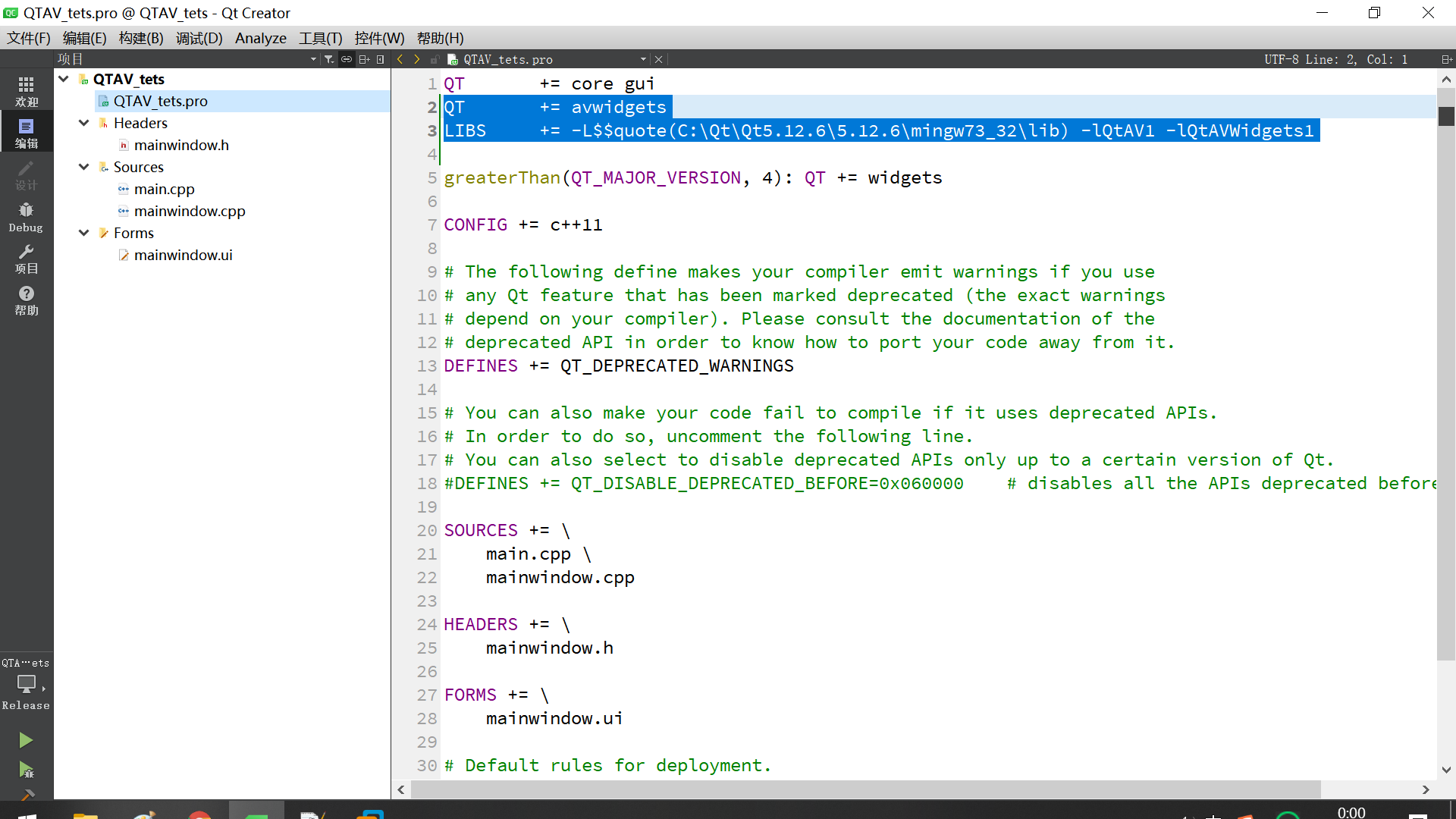Collapse the Sources tree node
Image resolution: width=1456 pixels, height=819 pixels.
pyautogui.click(x=84, y=167)
